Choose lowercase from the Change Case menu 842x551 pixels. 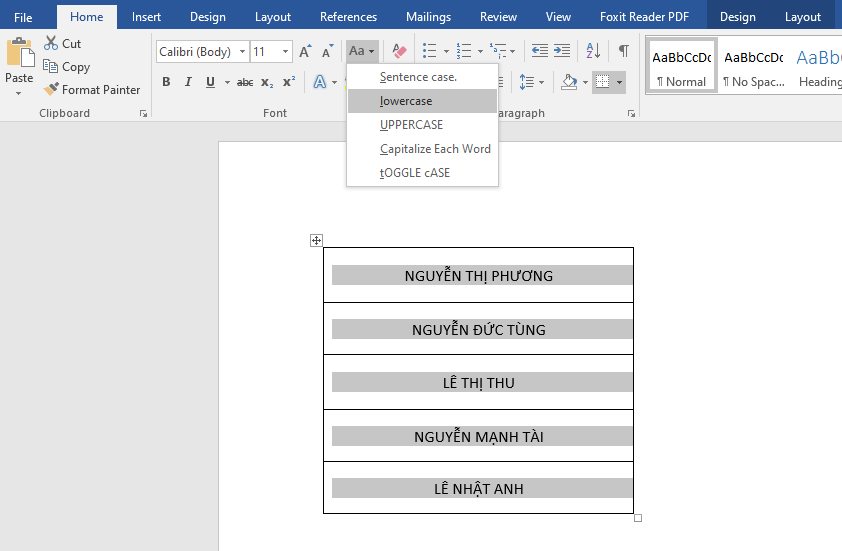[423, 101]
